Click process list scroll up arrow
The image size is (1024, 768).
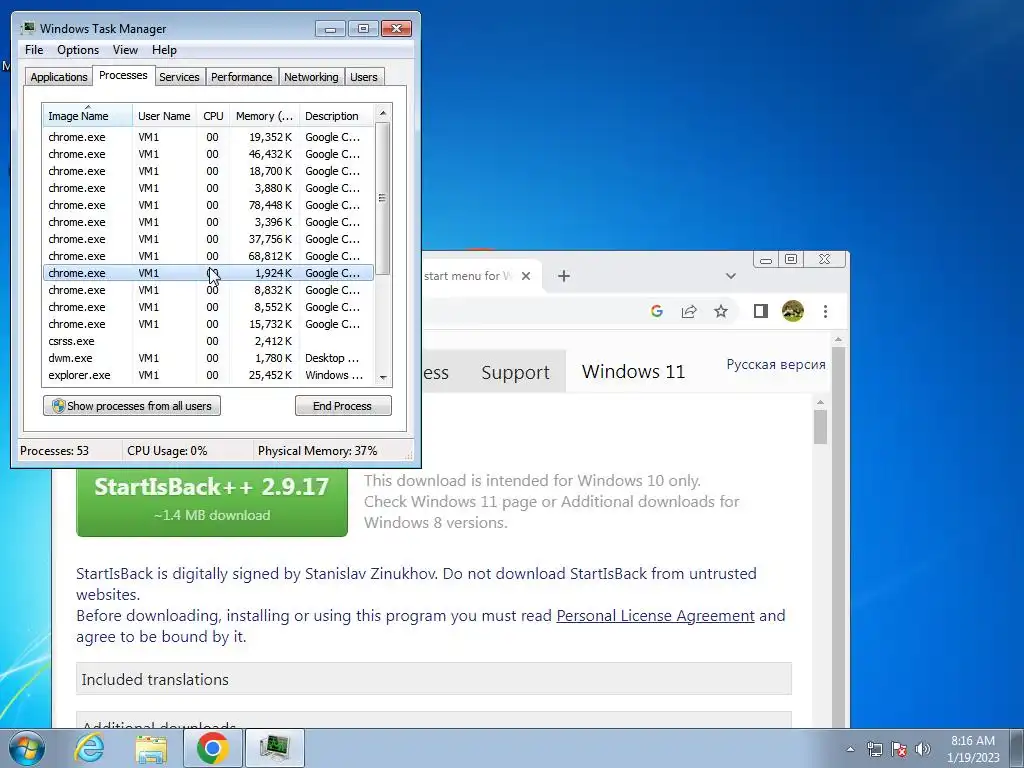point(383,113)
